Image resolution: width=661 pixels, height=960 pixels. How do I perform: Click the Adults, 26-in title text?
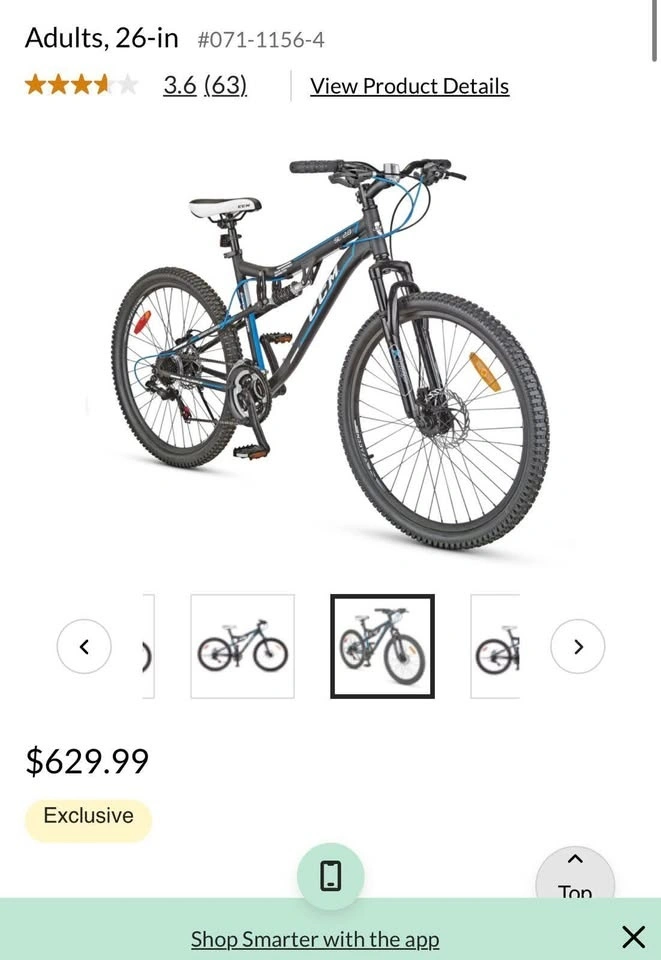102,38
